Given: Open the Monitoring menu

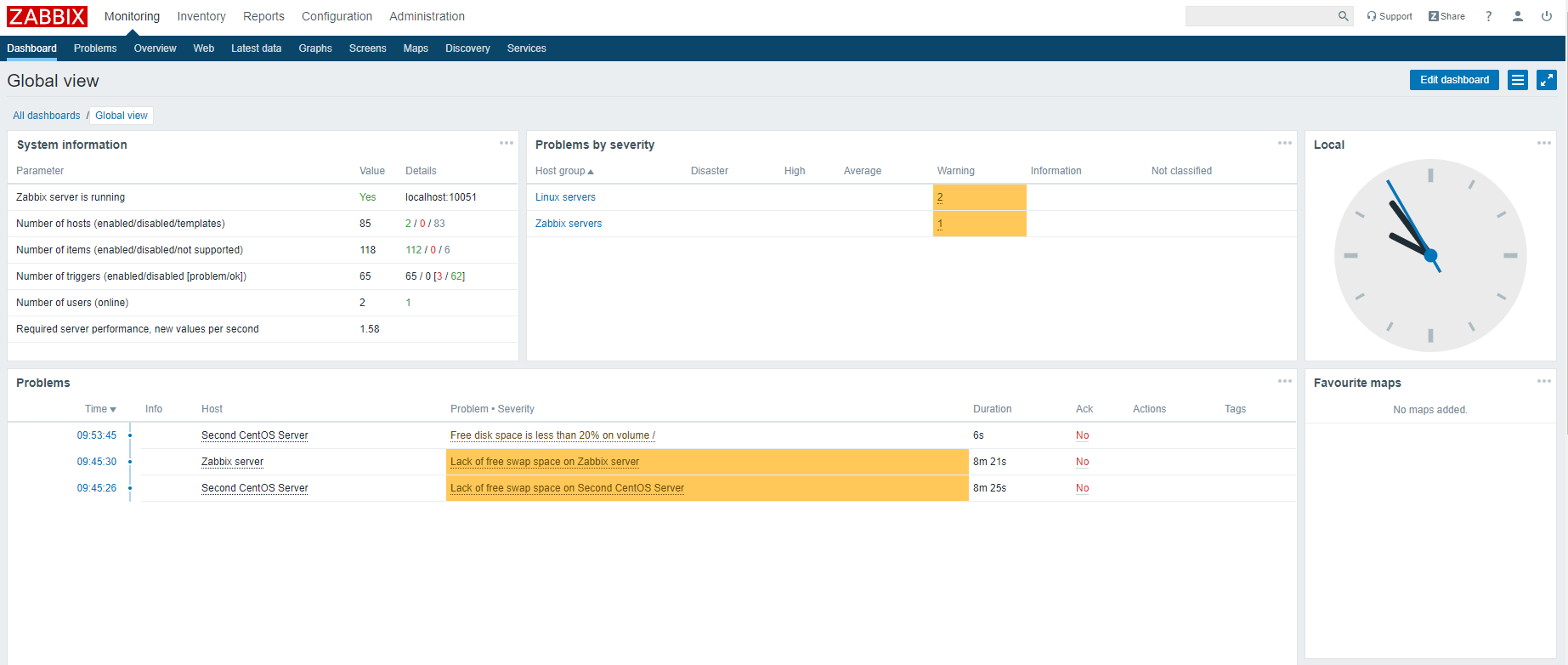Looking at the screenshot, I should tap(132, 16).
